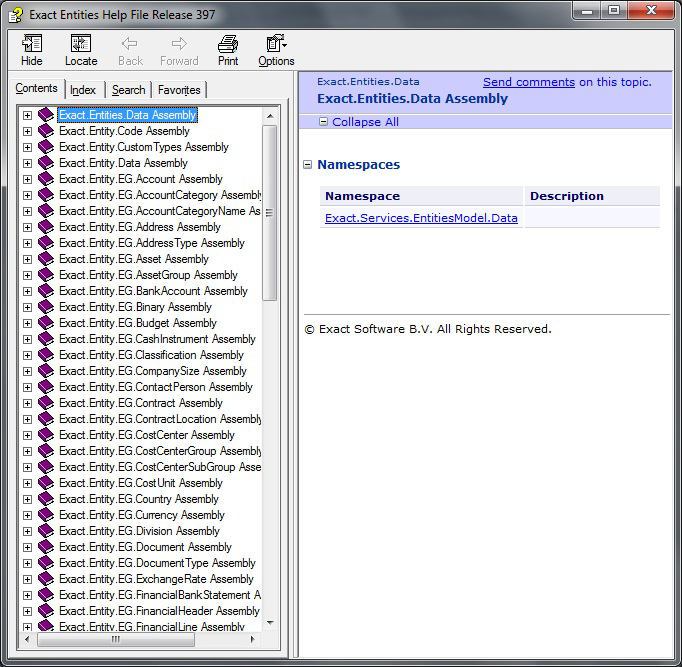Click book icon for Exact.Entity.EG.Contract Assembly
The image size is (682, 667).
[46, 403]
